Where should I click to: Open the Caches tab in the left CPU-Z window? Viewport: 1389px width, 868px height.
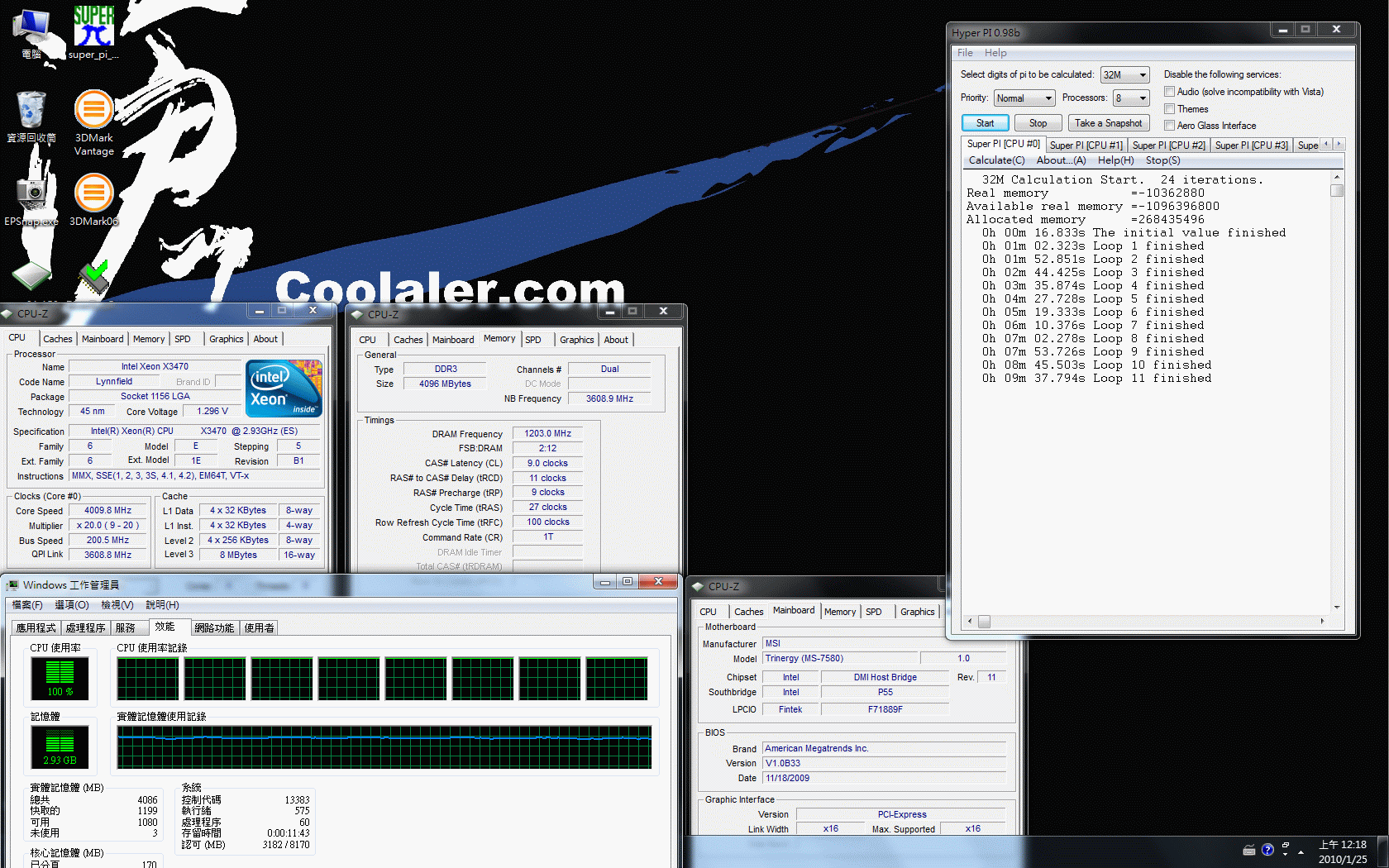point(58,339)
